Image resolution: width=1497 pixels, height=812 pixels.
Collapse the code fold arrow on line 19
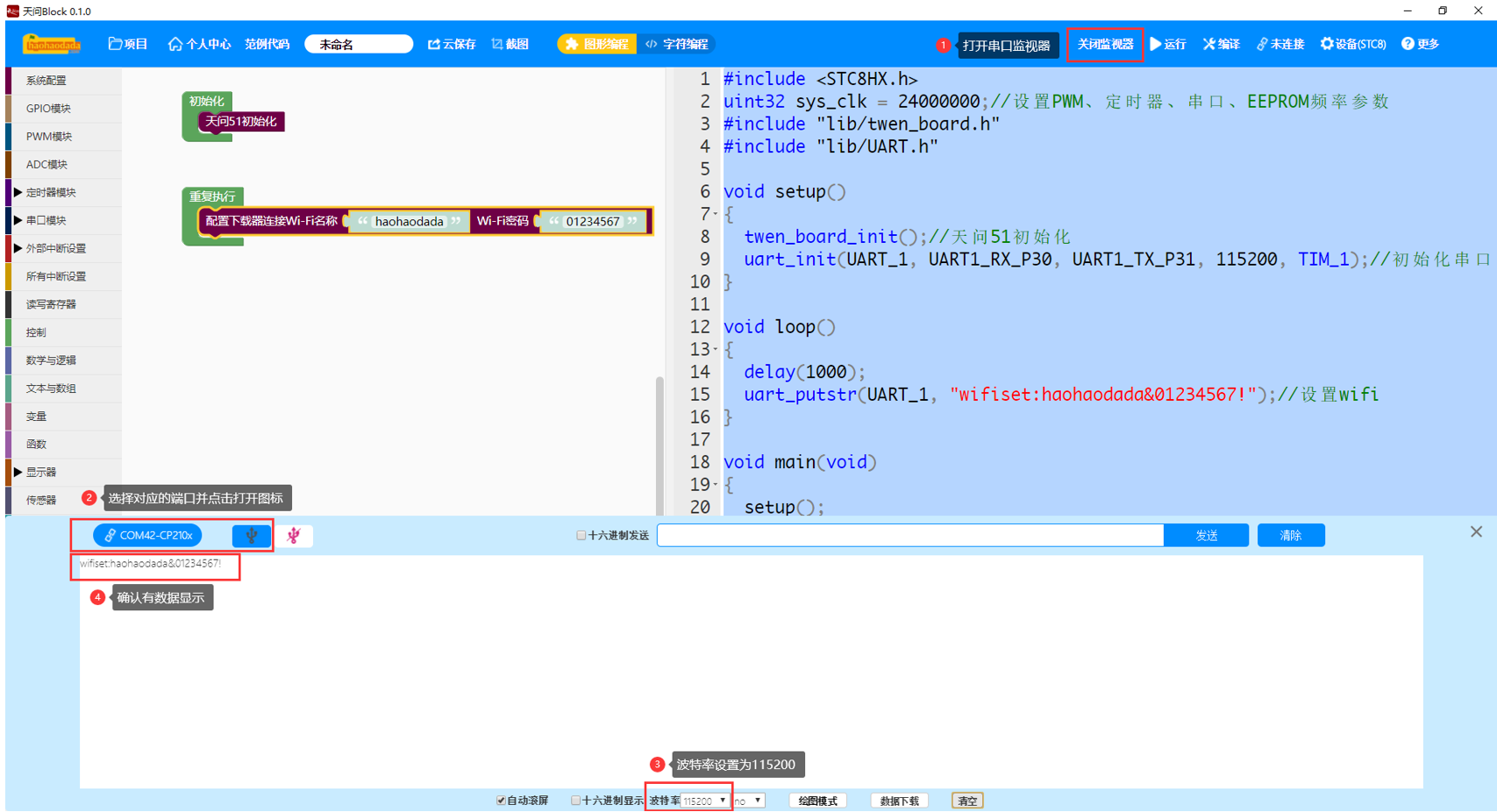716,484
